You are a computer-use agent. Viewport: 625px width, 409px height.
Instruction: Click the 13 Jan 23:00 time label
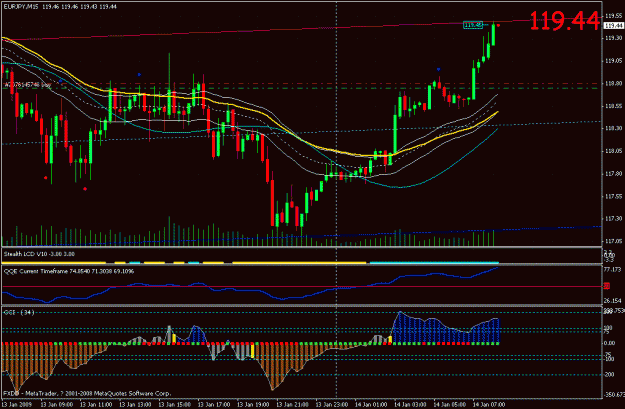pos(332,404)
